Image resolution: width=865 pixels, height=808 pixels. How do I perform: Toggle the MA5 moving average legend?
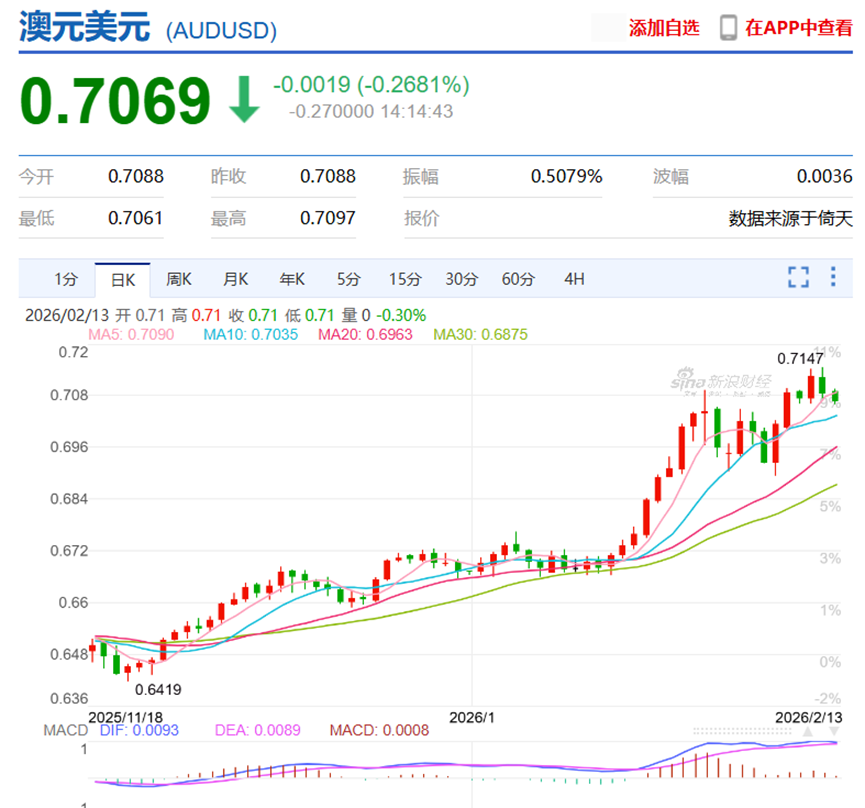131,334
